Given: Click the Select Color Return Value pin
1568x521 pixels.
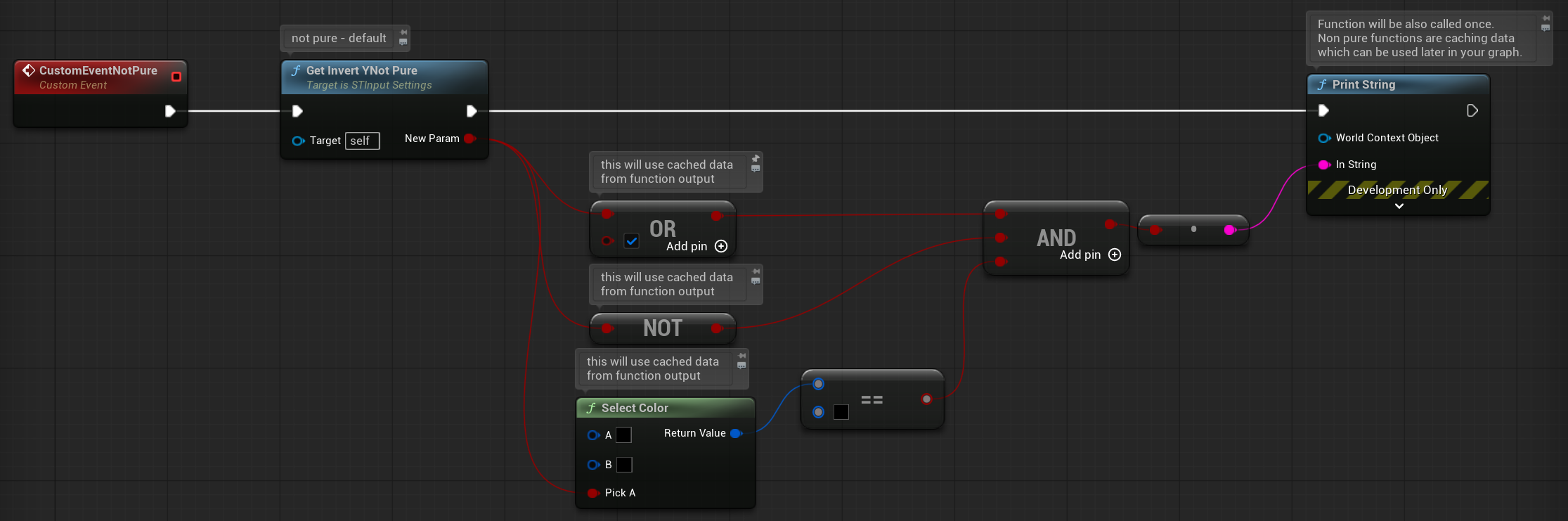Looking at the screenshot, I should 736,433.
